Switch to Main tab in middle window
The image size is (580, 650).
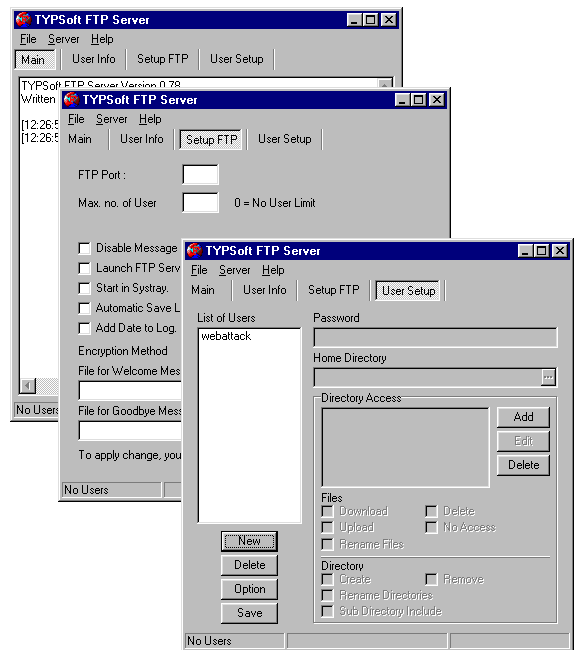coord(80,139)
